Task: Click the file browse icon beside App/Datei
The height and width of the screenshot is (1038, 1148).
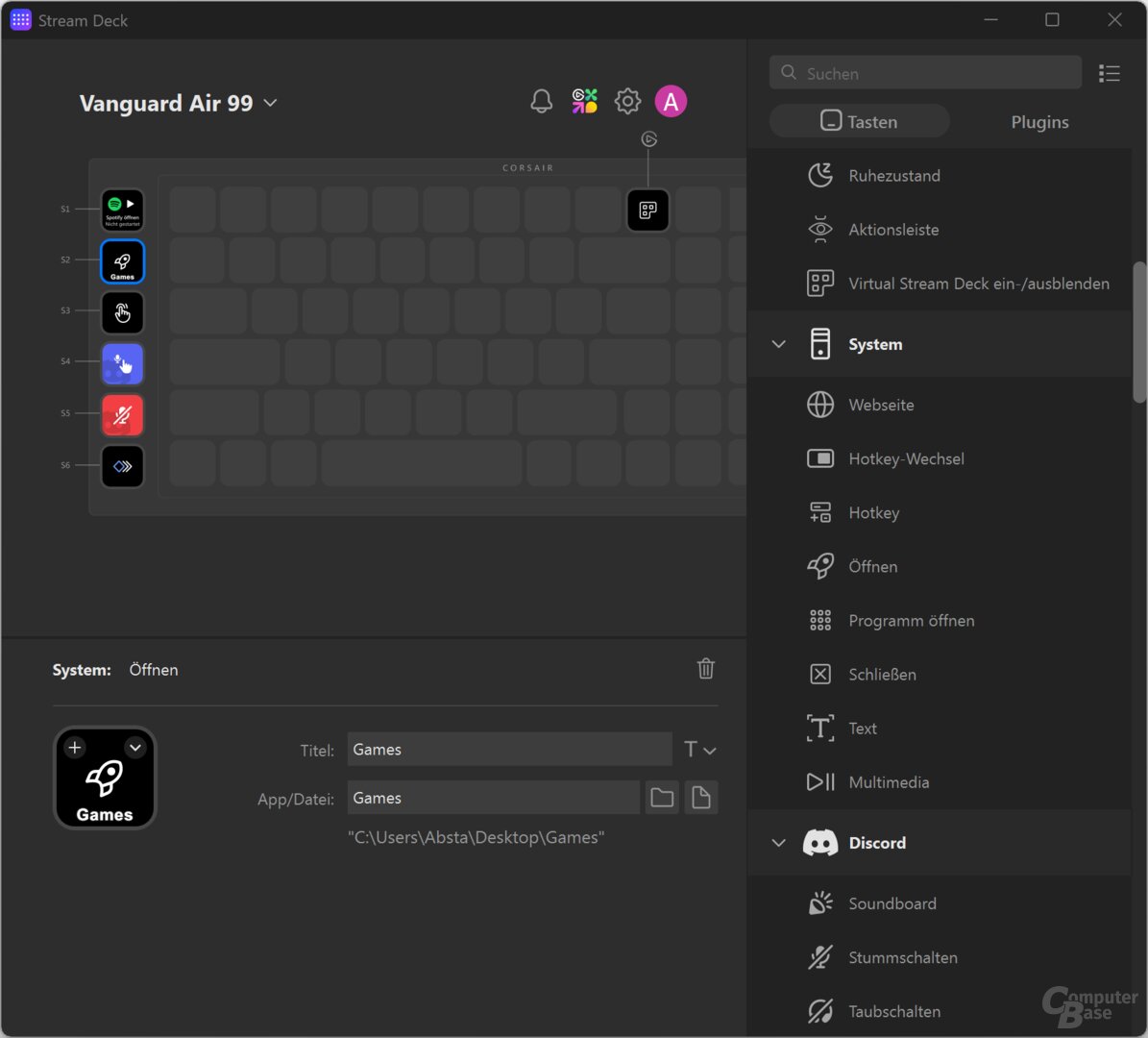Action: tap(701, 798)
